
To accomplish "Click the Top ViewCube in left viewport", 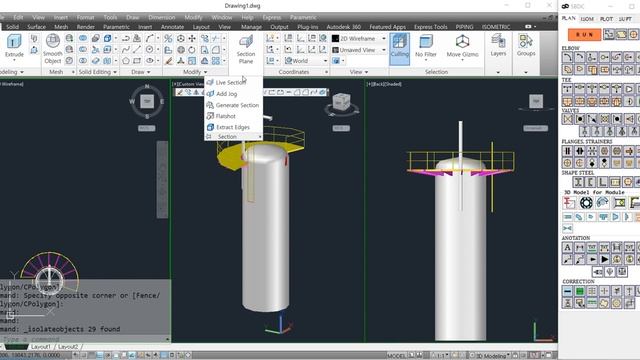I will pyautogui.click(x=147, y=101).
